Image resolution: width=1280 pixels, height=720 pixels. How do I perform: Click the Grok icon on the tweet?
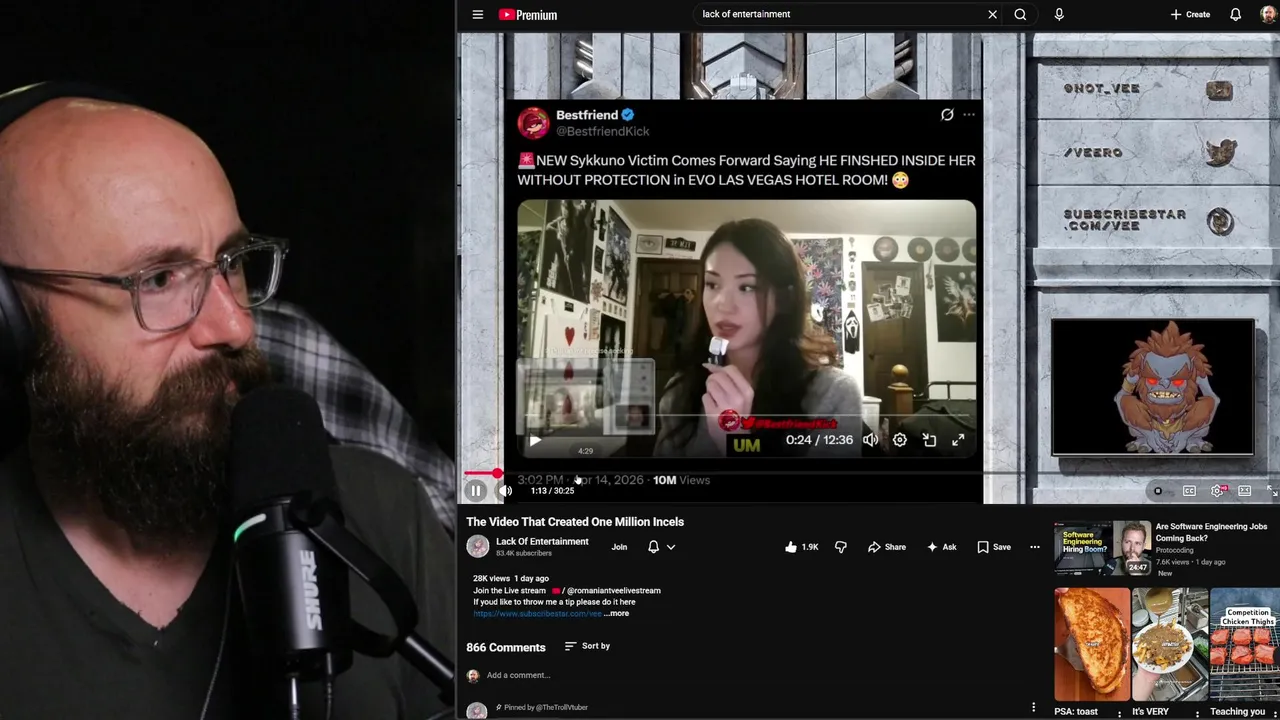[947, 115]
